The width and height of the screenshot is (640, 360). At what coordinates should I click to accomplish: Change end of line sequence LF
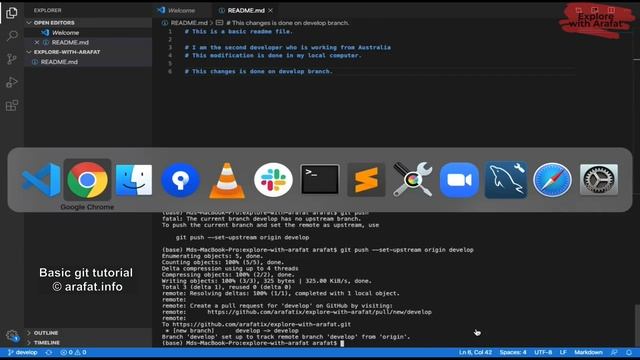(x=563, y=352)
